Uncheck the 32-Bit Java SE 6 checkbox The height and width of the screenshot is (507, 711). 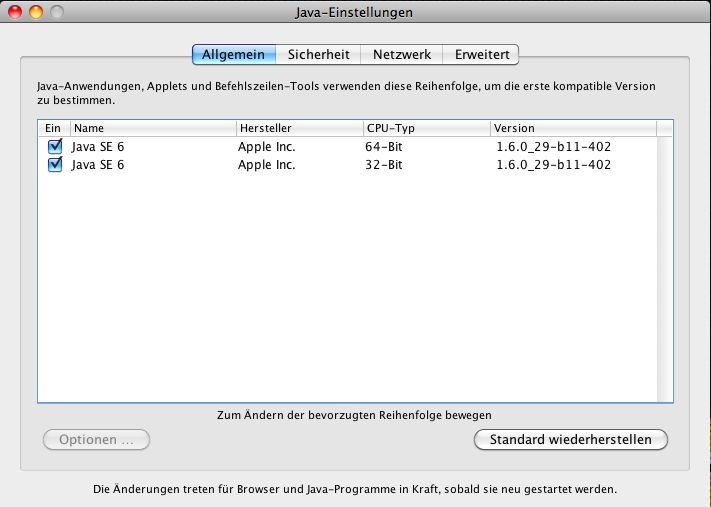pos(55,164)
